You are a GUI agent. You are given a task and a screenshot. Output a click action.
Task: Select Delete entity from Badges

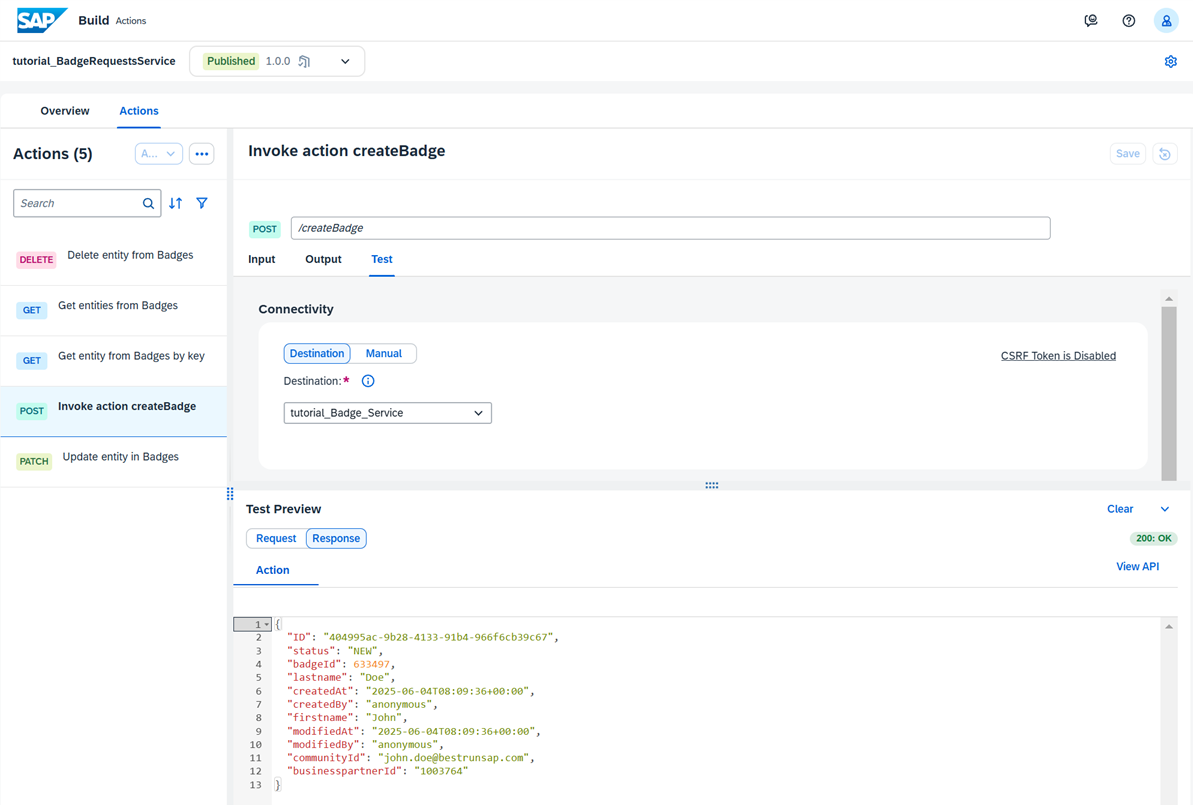point(113,260)
